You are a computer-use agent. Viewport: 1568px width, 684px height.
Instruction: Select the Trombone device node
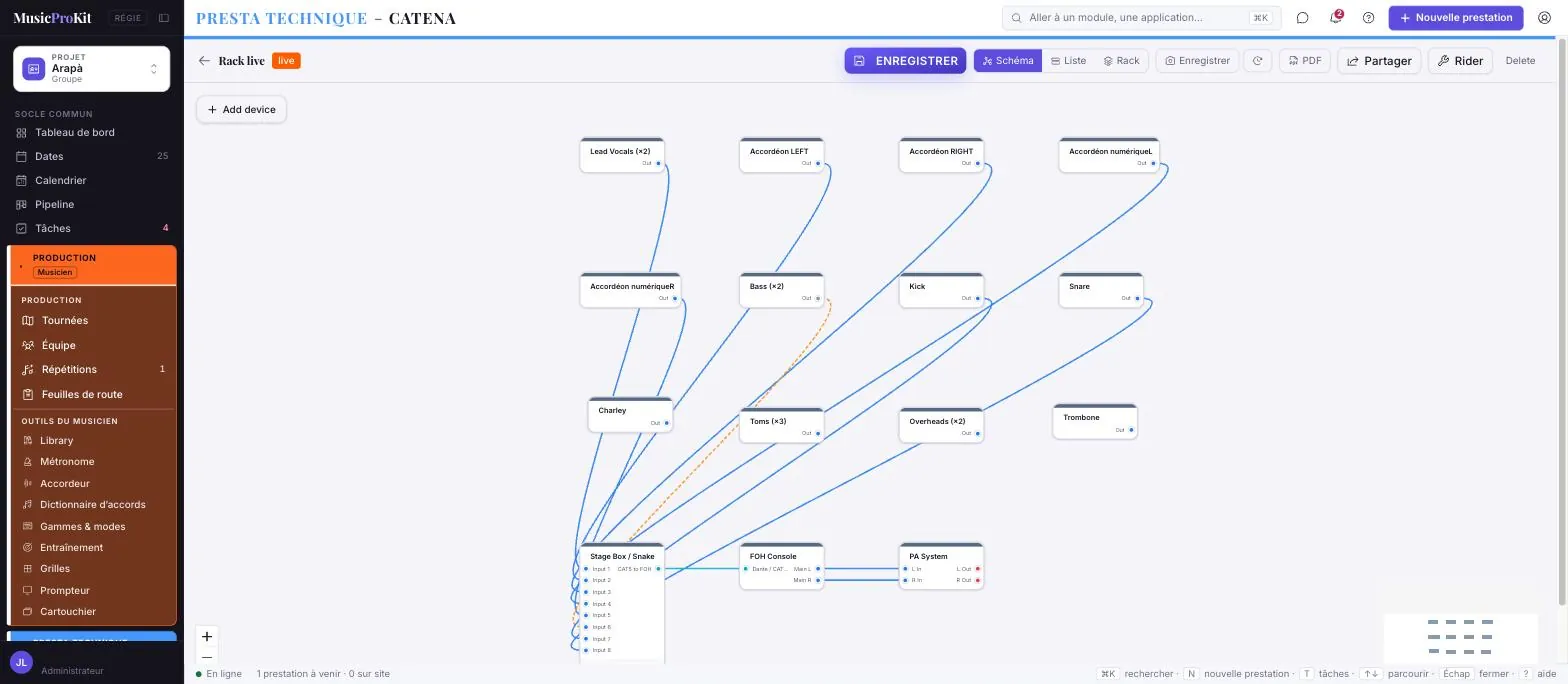click(1095, 422)
